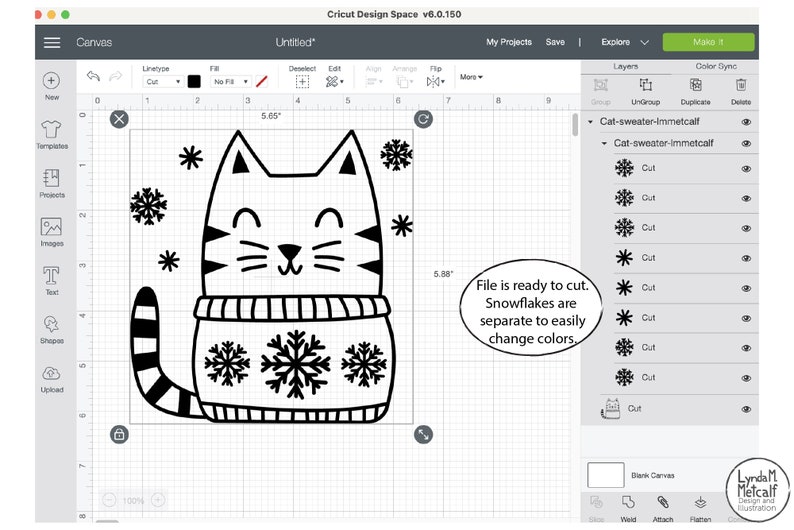Click the lock proportions handle
794x530 pixels.
click(119, 434)
